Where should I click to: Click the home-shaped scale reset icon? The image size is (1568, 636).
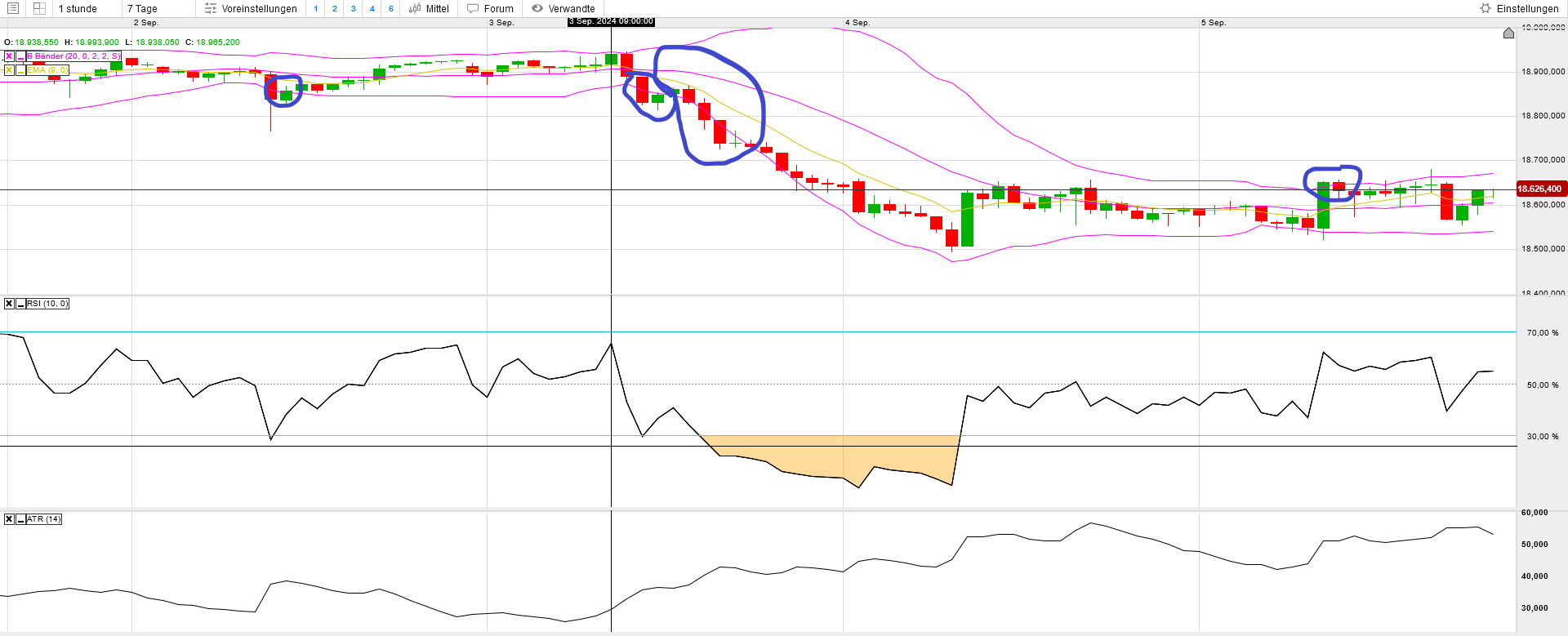tap(1508, 33)
